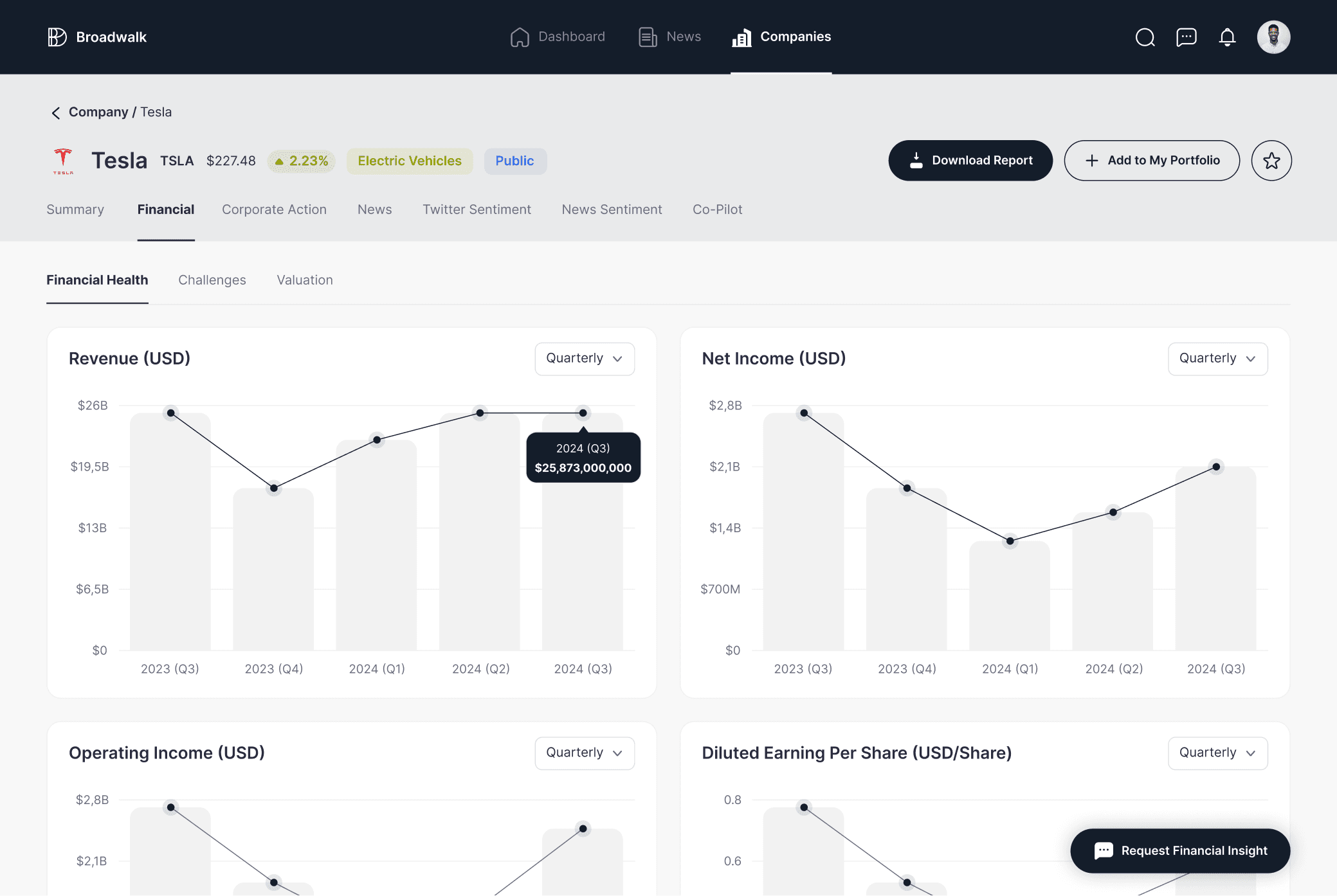This screenshot has height=896, width=1337.
Task: Click the $19,5B axis label in Revenue chart
Action: [x=90, y=467]
